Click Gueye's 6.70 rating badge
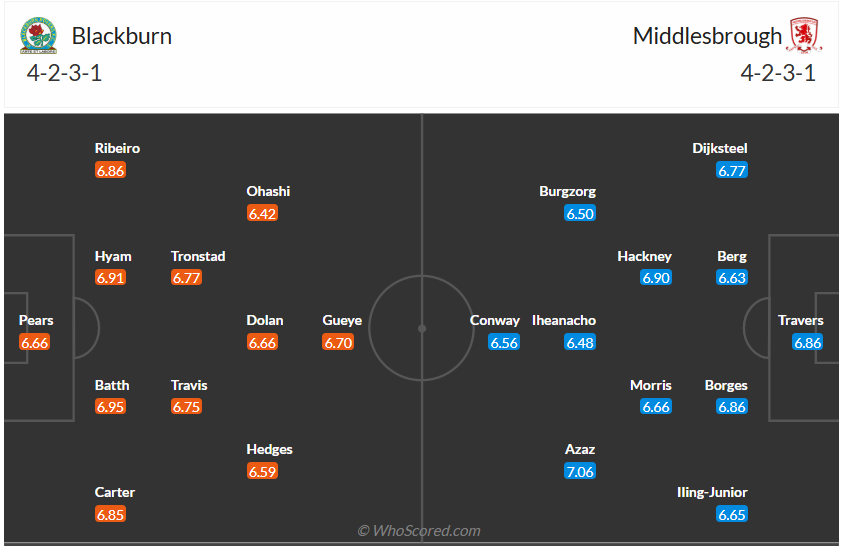Screen dimensions: 841x546 [338, 342]
